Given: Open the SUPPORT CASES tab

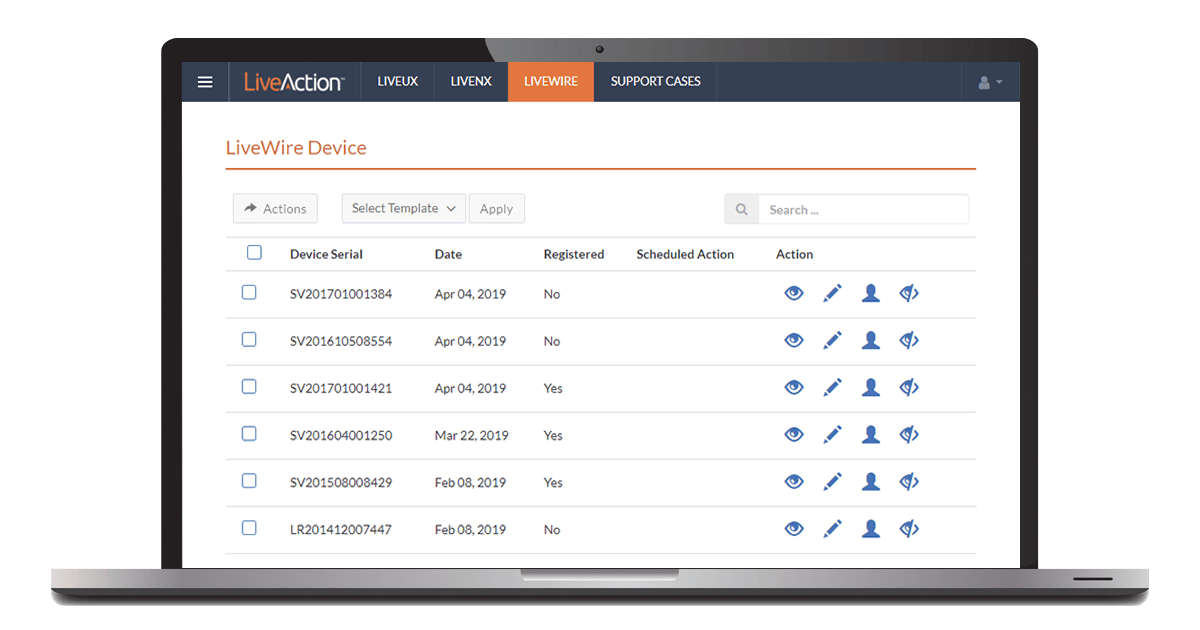Looking at the screenshot, I should [655, 81].
